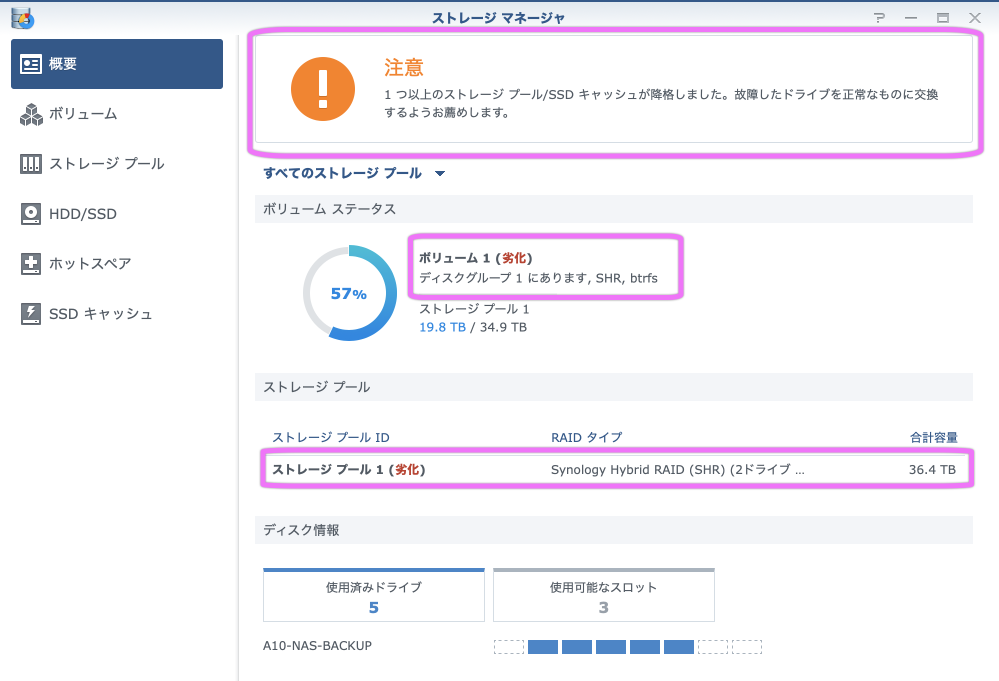Go to the SSD キャッシュ section
Screen dimensions: 999x681
pyautogui.click(x=101, y=314)
